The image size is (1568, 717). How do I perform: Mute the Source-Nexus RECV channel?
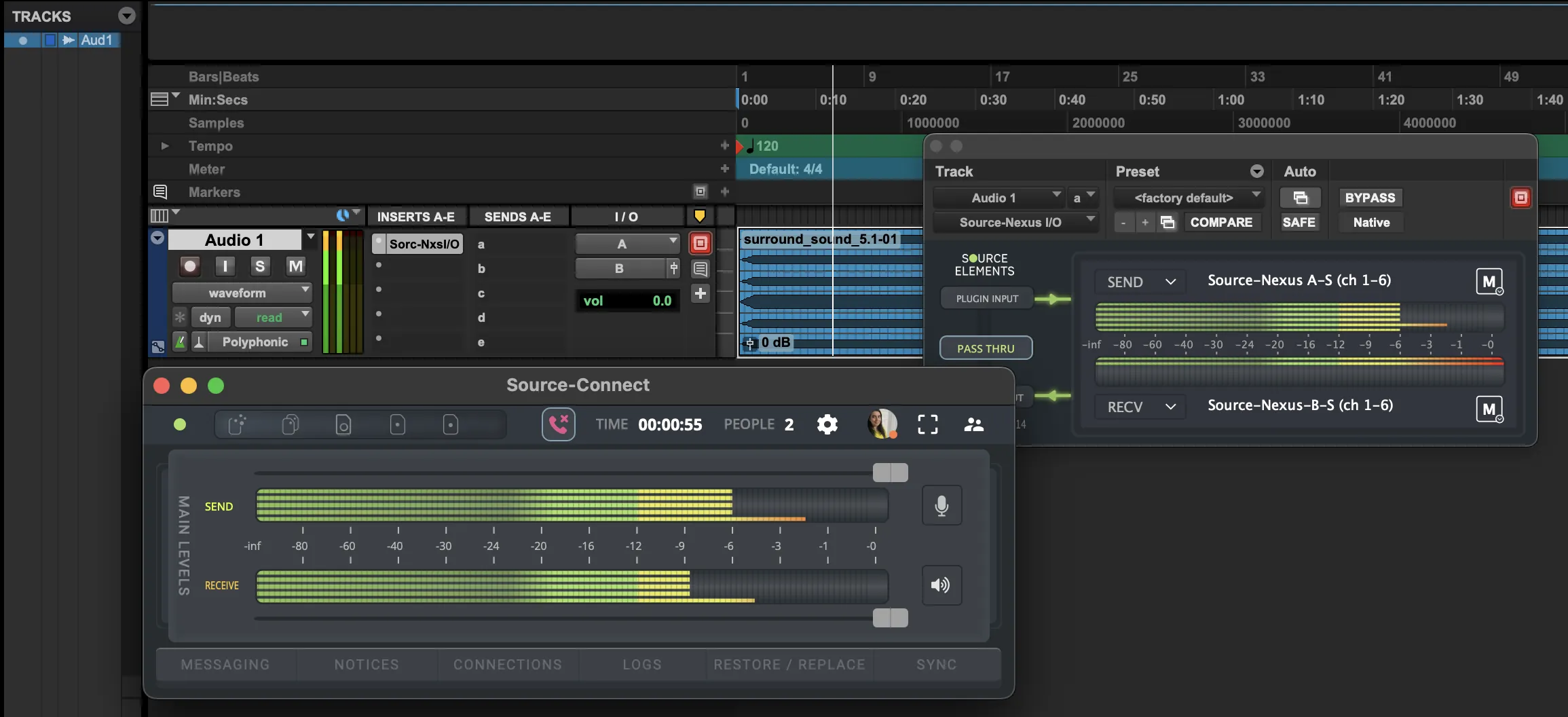1489,409
